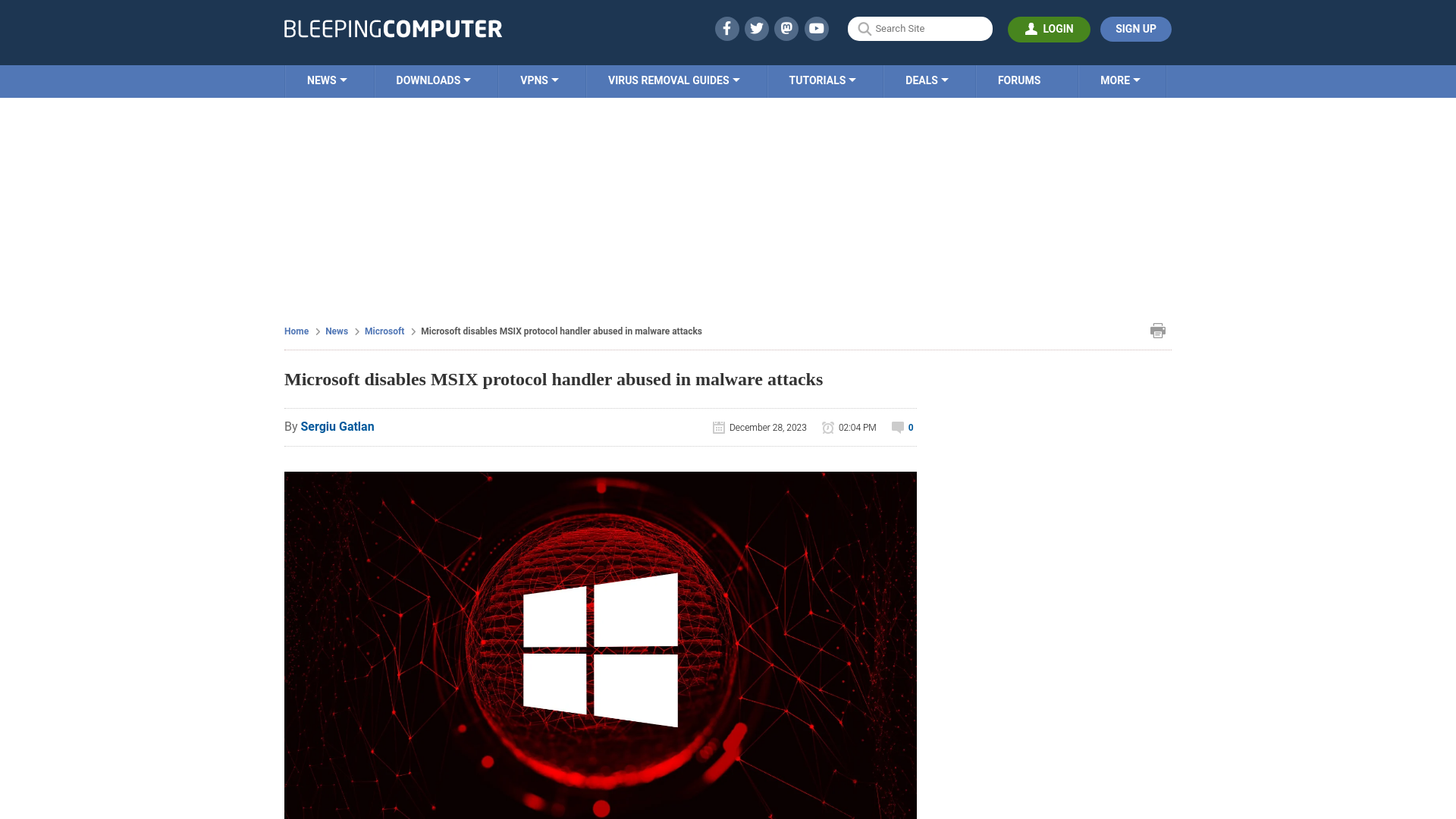Open the Facebook social media icon
The image size is (1456, 819).
point(726,28)
